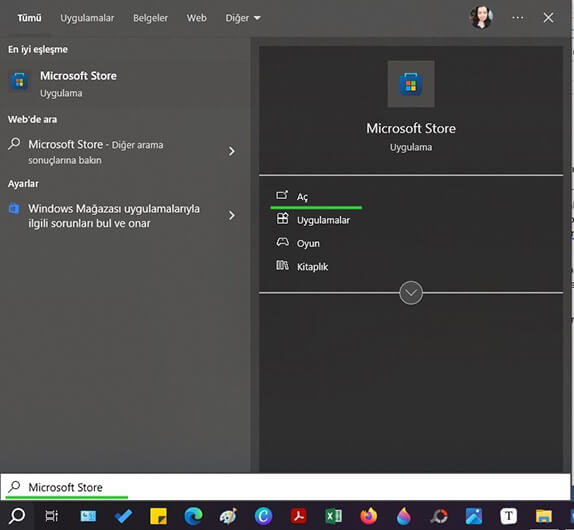Click Aç to open Microsoft Store
Image resolution: width=574 pixels, height=530 pixels.
tap(302, 197)
